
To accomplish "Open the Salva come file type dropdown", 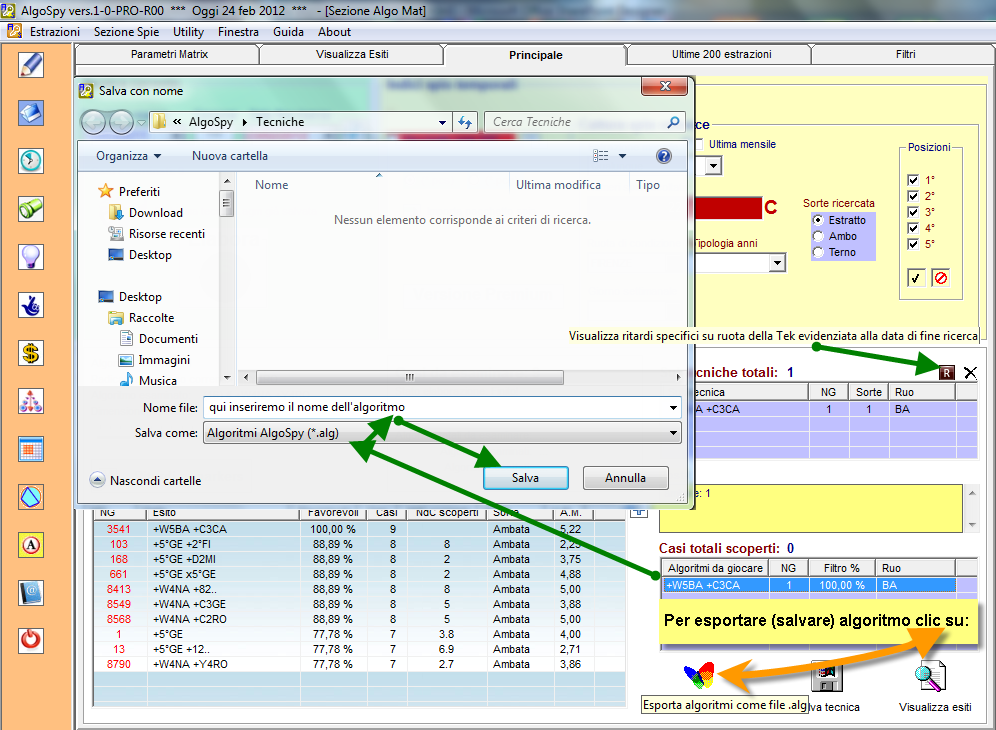I will (x=443, y=433).
